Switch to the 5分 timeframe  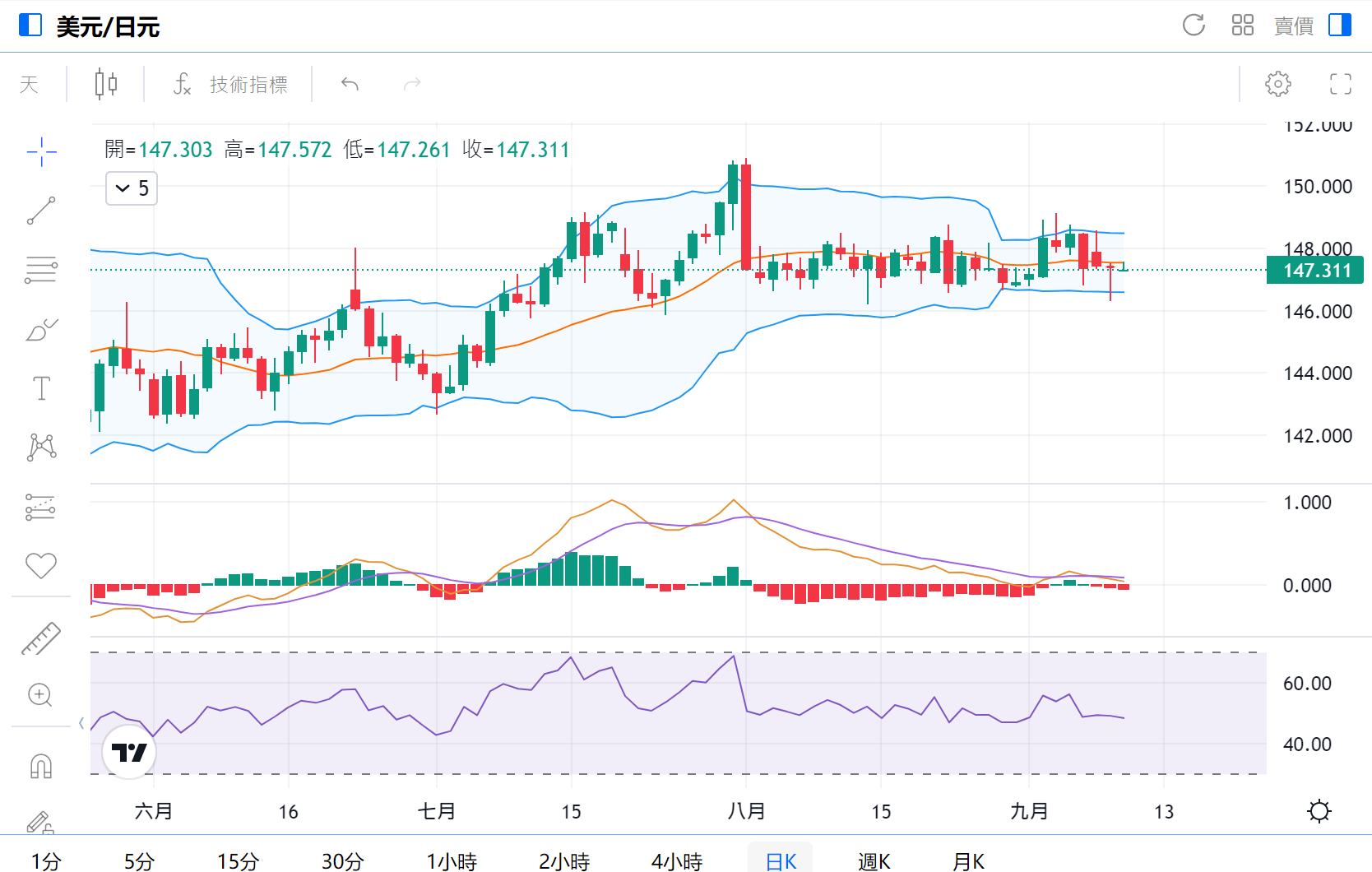[x=139, y=861]
